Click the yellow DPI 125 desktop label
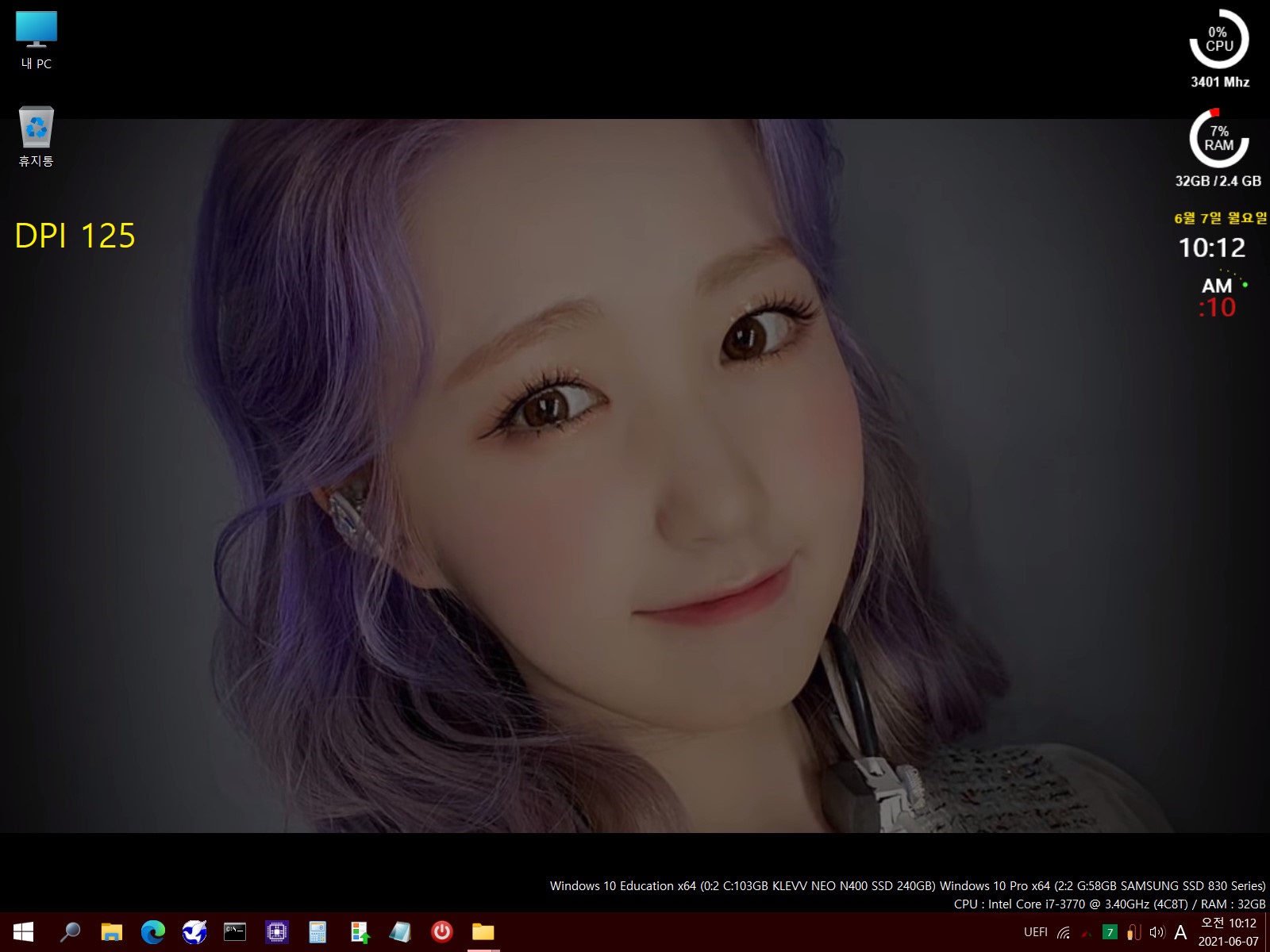Screen dimensions: 1270x952 pyautogui.click(x=75, y=236)
